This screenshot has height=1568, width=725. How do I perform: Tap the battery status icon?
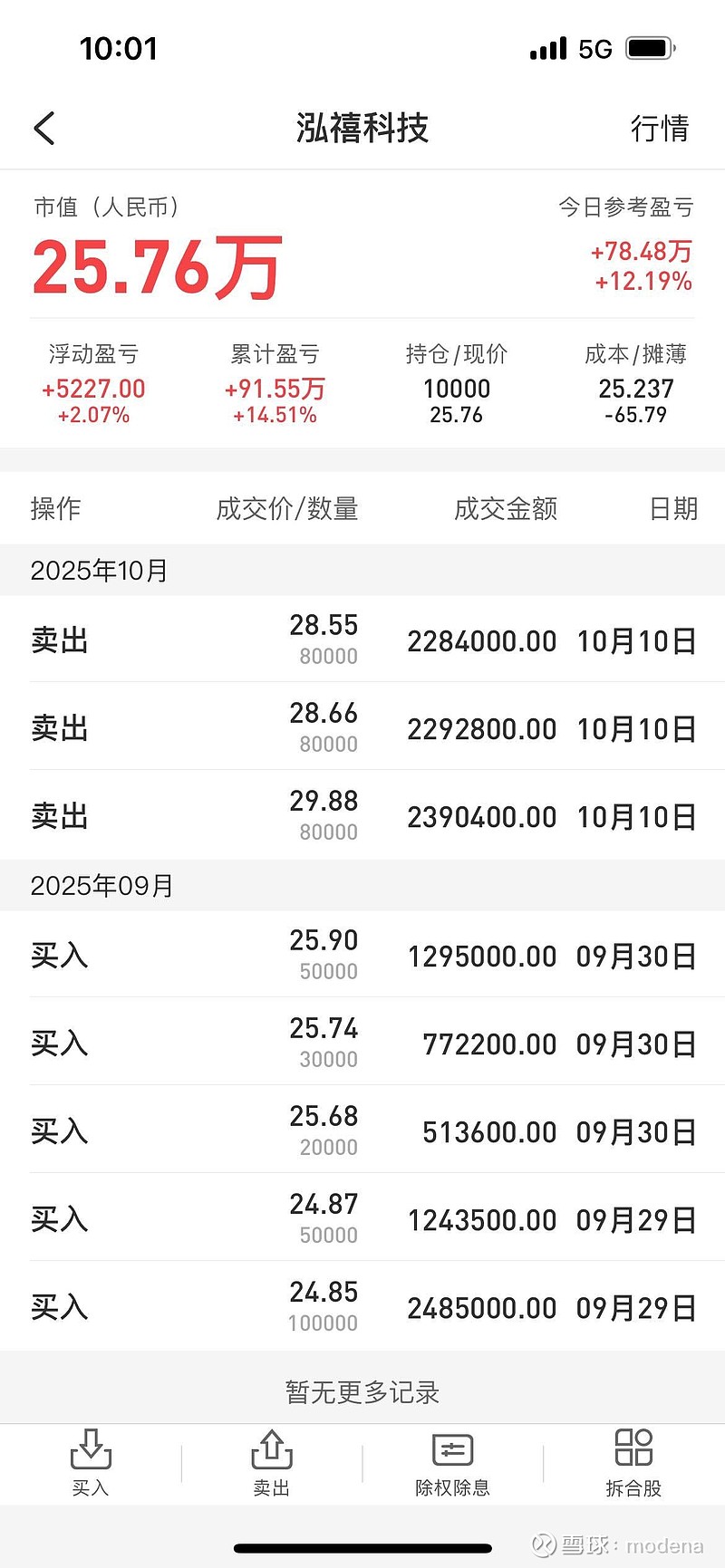[650, 48]
